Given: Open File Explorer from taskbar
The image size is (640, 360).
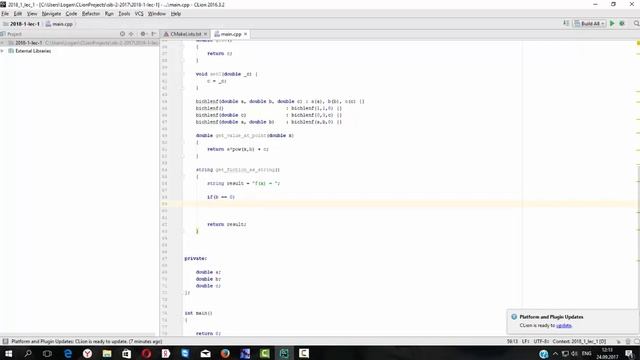Looking at the screenshot, I should (107, 353).
